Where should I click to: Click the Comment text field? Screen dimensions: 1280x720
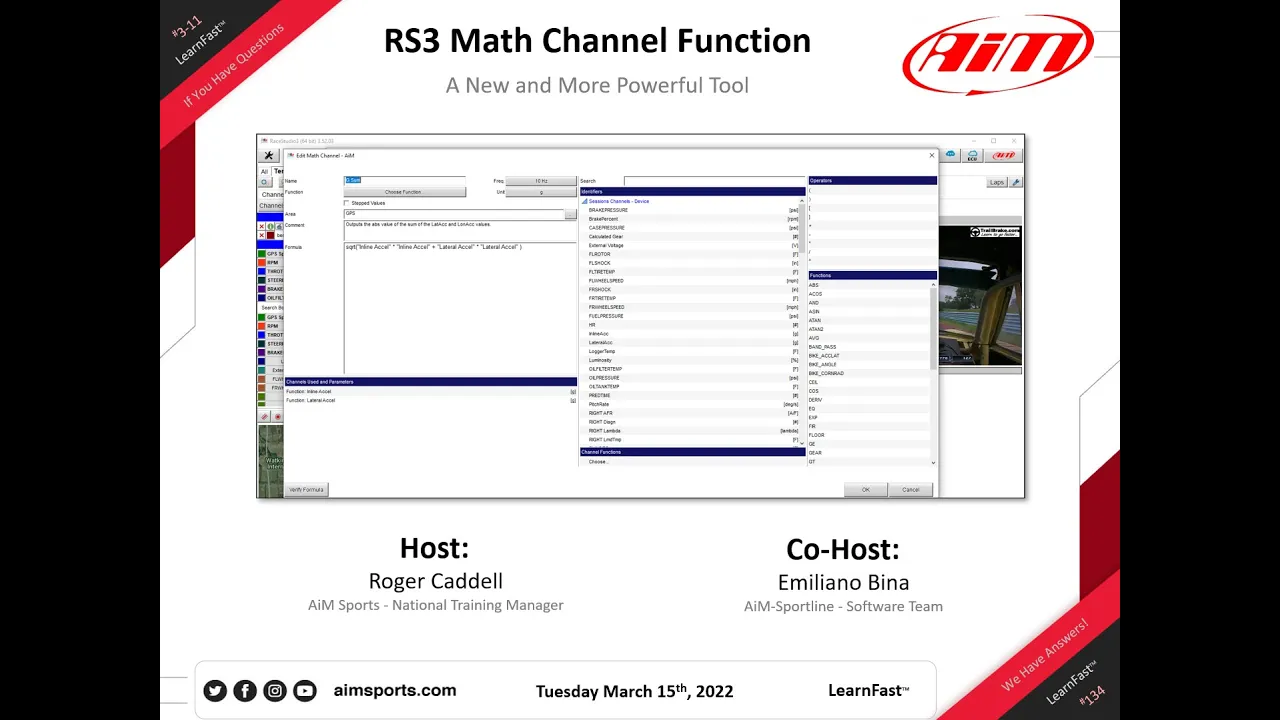pyautogui.click(x=460, y=230)
